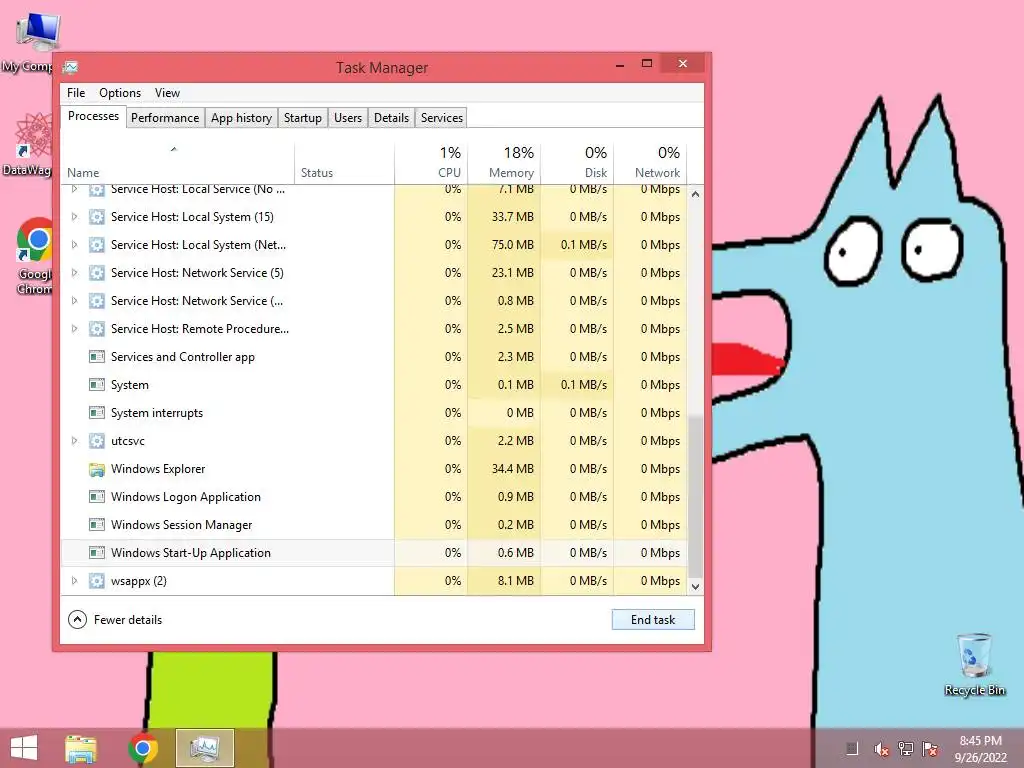The height and width of the screenshot is (768, 1024).
Task: Sort processes by Network column
Action: coord(650,162)
